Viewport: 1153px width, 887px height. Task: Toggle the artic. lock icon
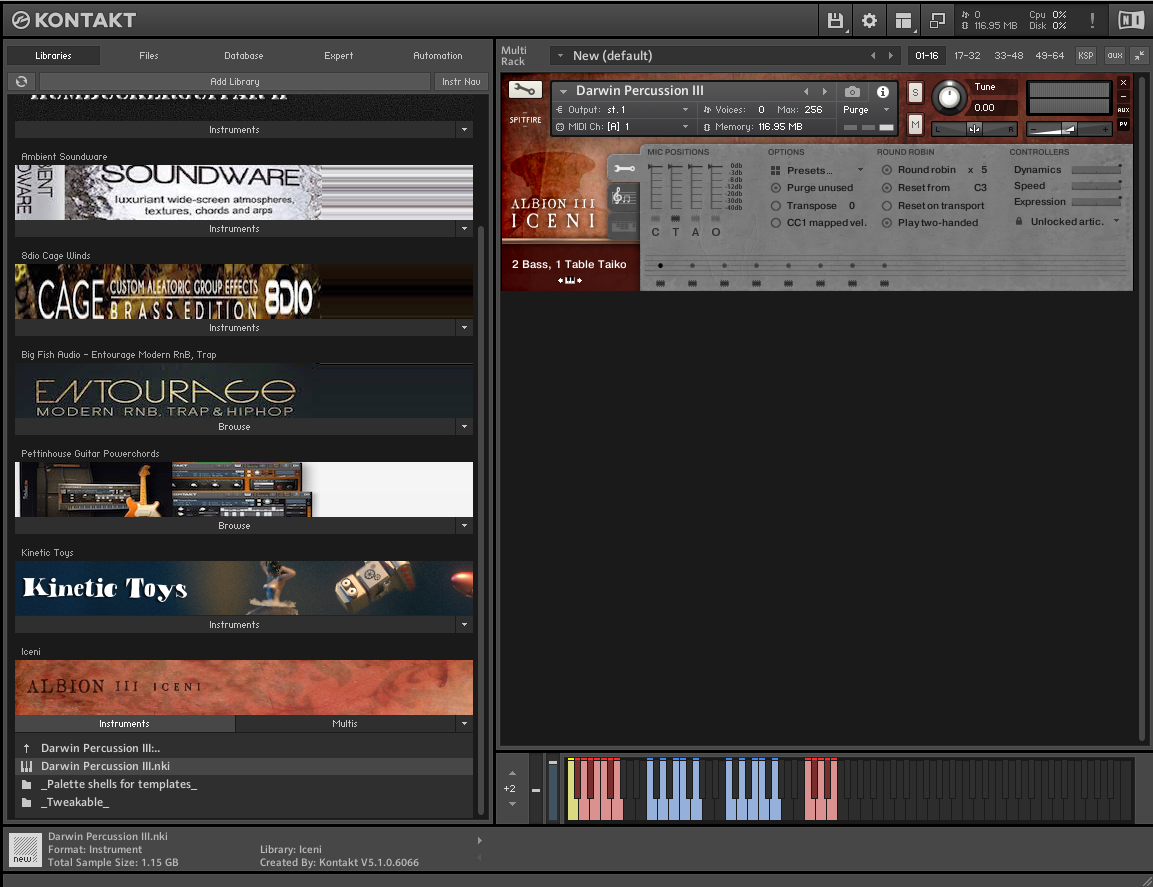1018,221
